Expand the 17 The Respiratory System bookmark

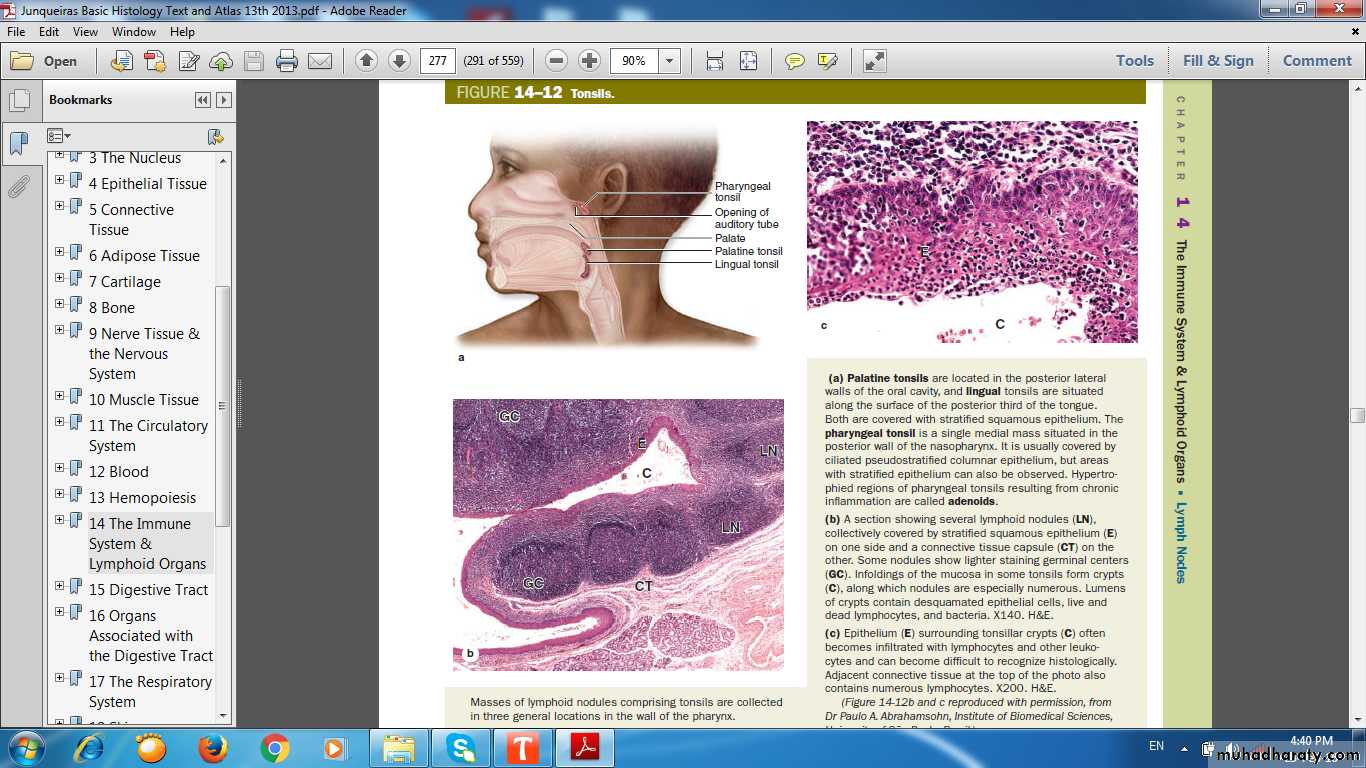pyautogui.click(x=60, y=680)
